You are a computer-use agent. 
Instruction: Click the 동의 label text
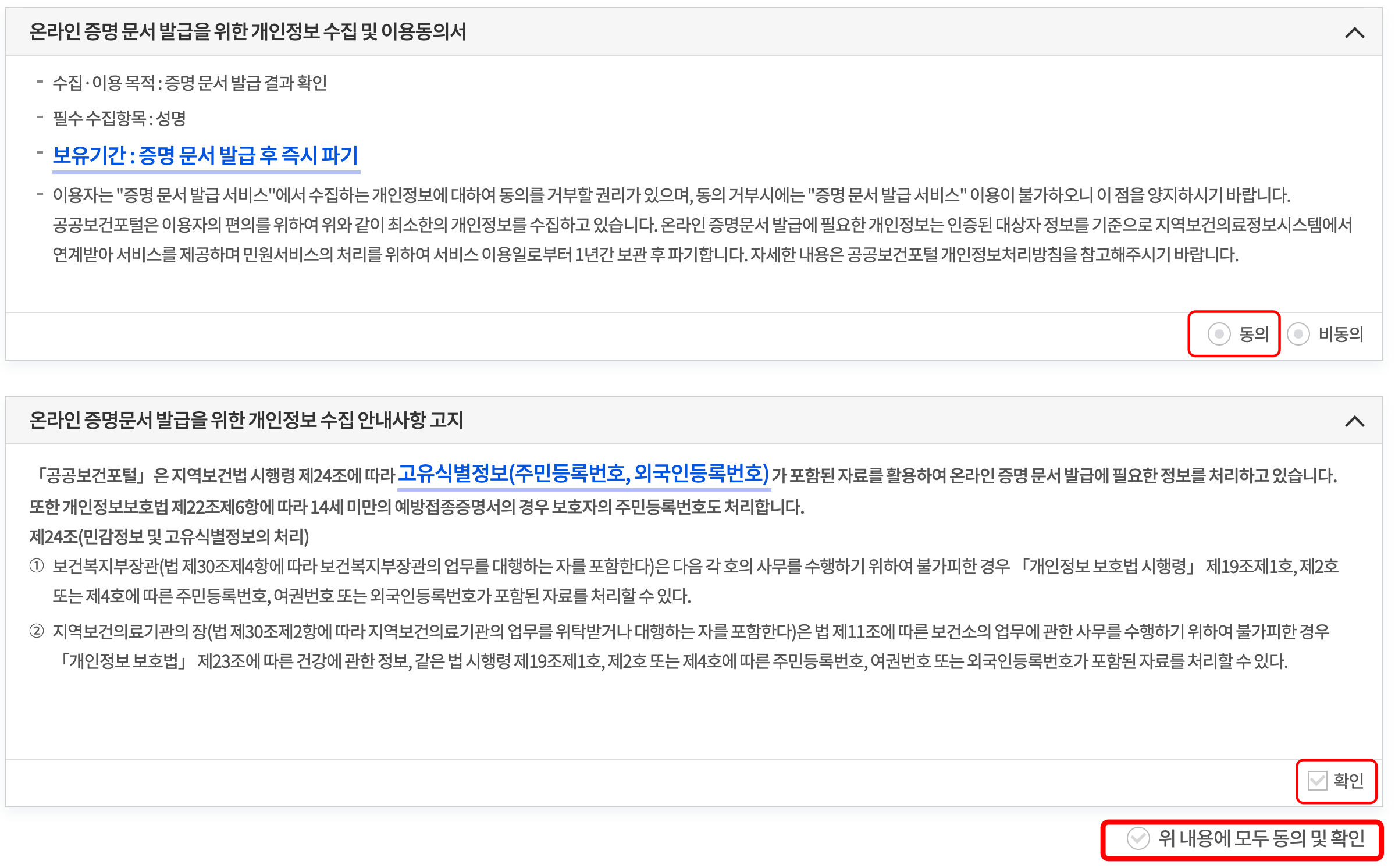(x=1254, y=334)
